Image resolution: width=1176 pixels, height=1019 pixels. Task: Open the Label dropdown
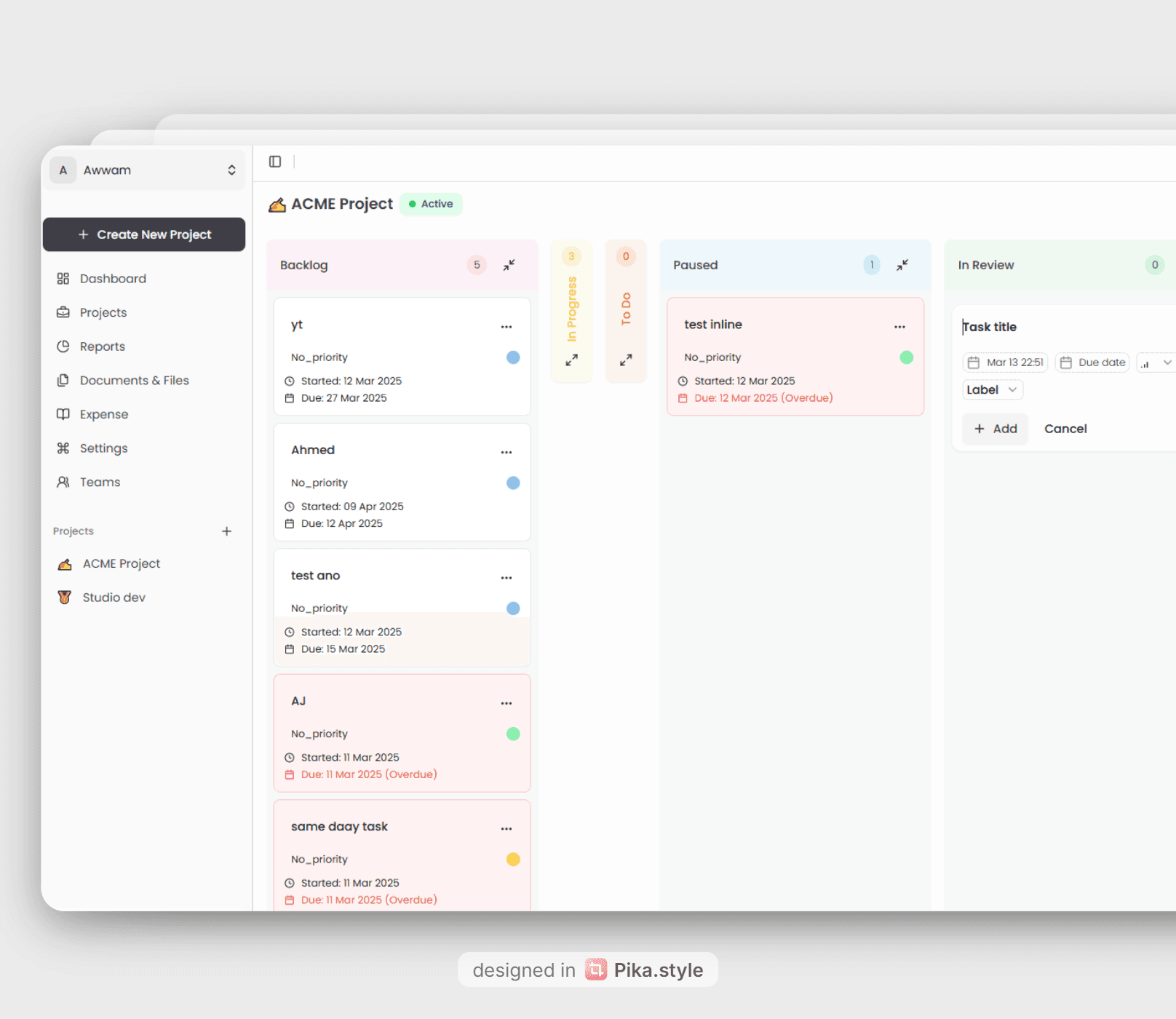coord(993,390)
